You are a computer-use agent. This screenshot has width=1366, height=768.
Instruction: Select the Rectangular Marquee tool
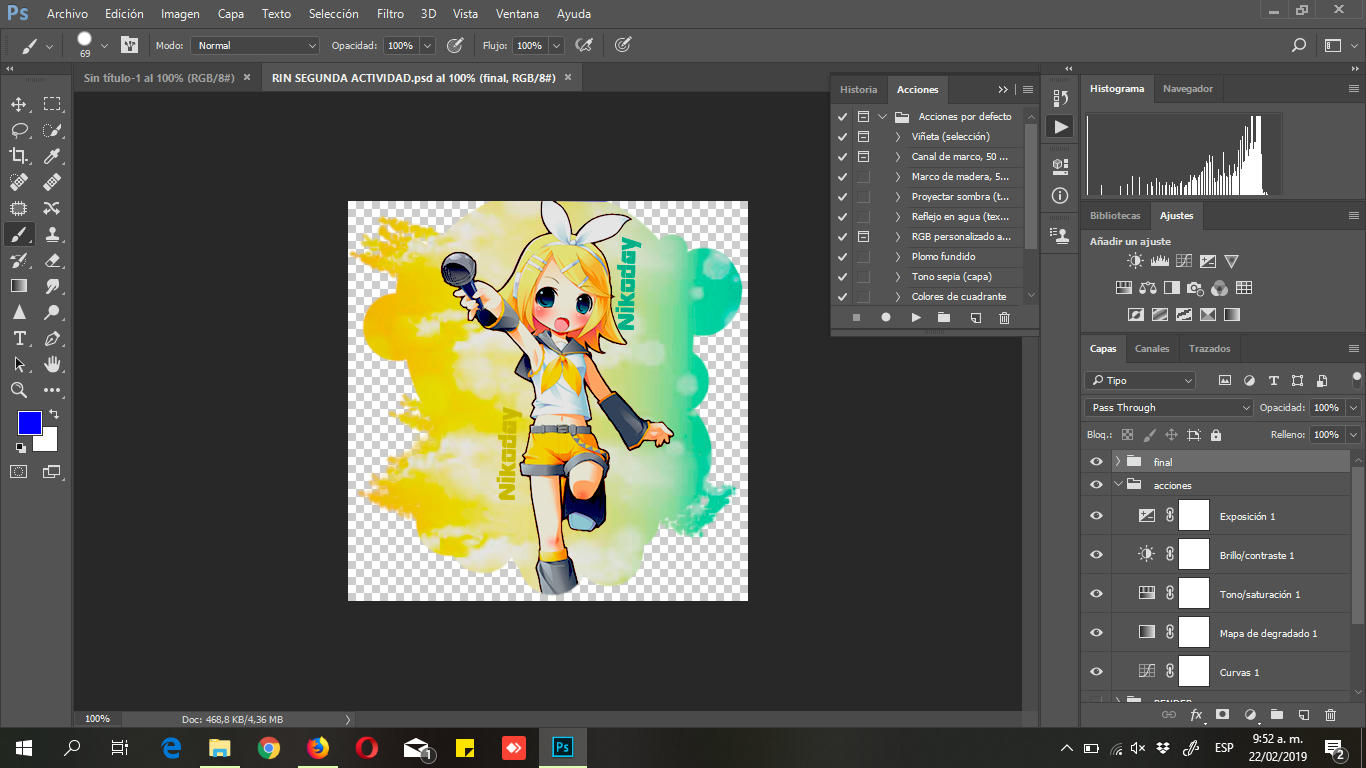(52, 104)
